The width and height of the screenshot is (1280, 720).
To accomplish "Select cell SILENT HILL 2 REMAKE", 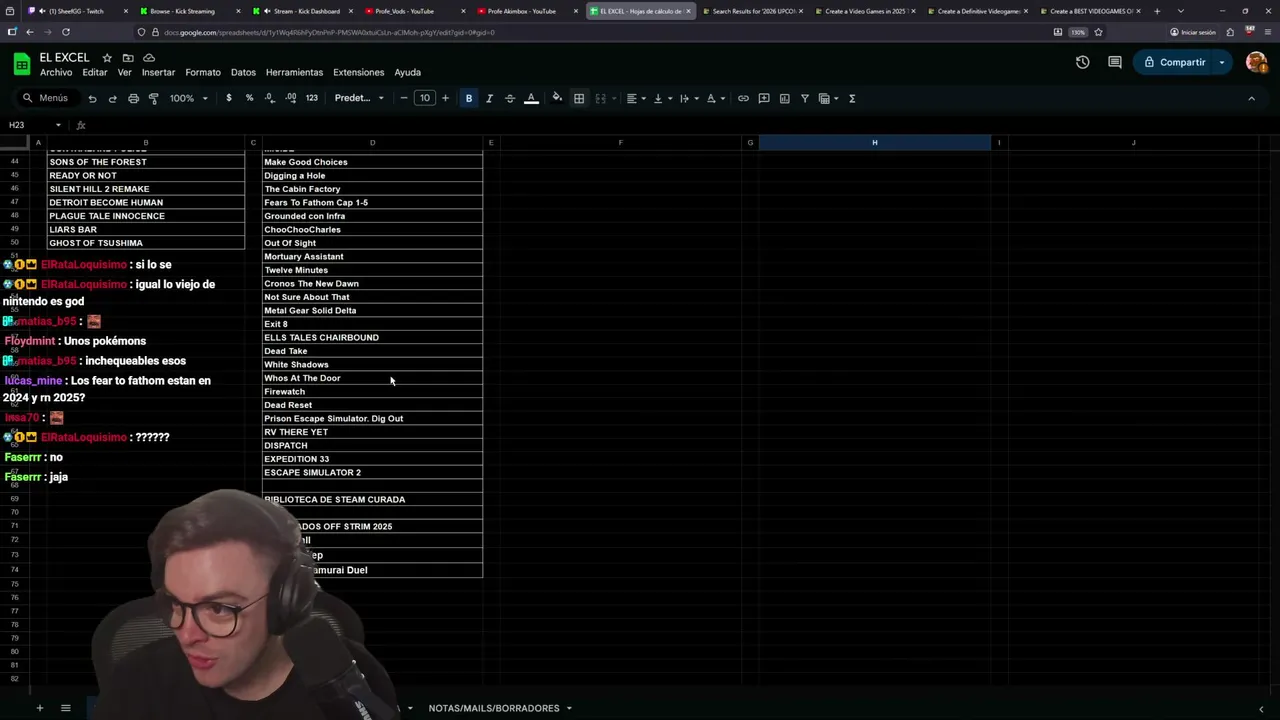I will pos(145,189).
